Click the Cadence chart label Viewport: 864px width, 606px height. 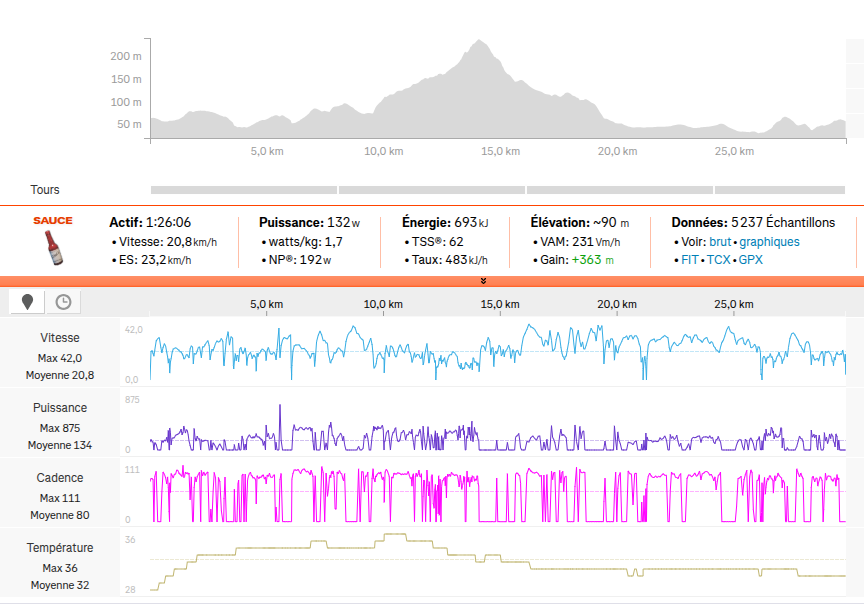[x=60, y=478]
